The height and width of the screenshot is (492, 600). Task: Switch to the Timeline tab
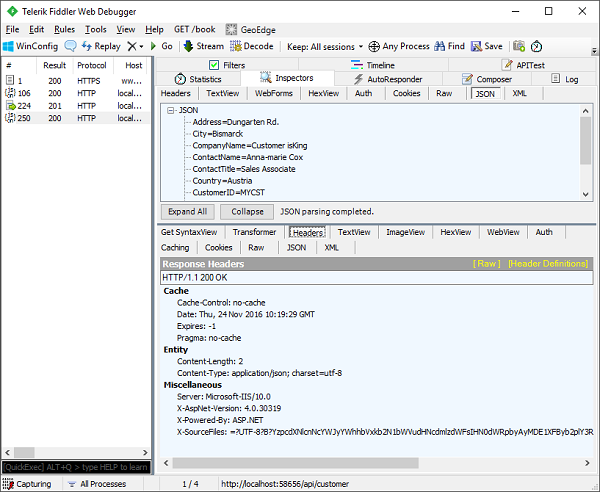tap(373, 65)
